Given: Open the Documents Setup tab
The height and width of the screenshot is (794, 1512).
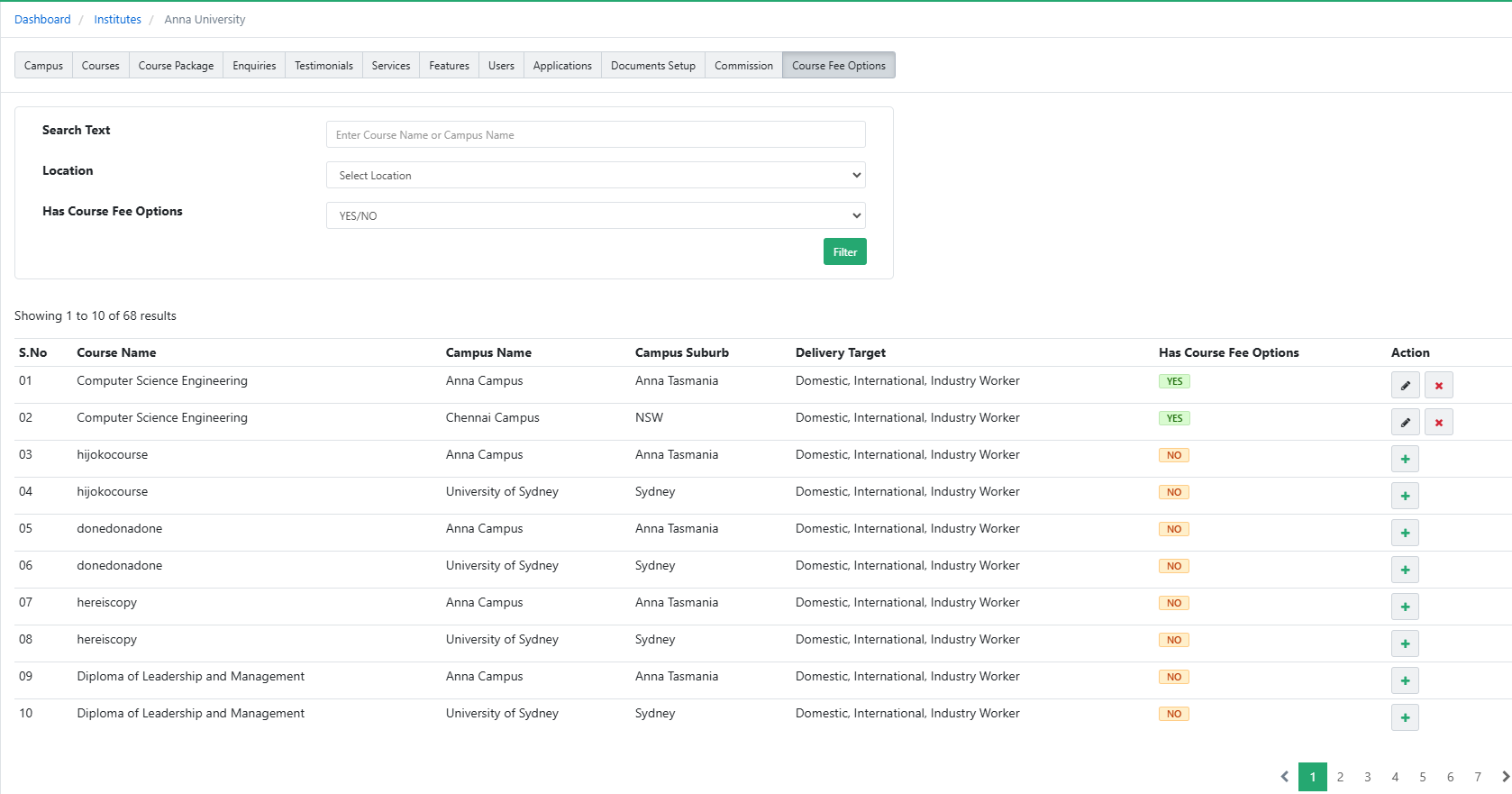Looking at the screenshot, I should pyautogui.click(x=652, y=66).
